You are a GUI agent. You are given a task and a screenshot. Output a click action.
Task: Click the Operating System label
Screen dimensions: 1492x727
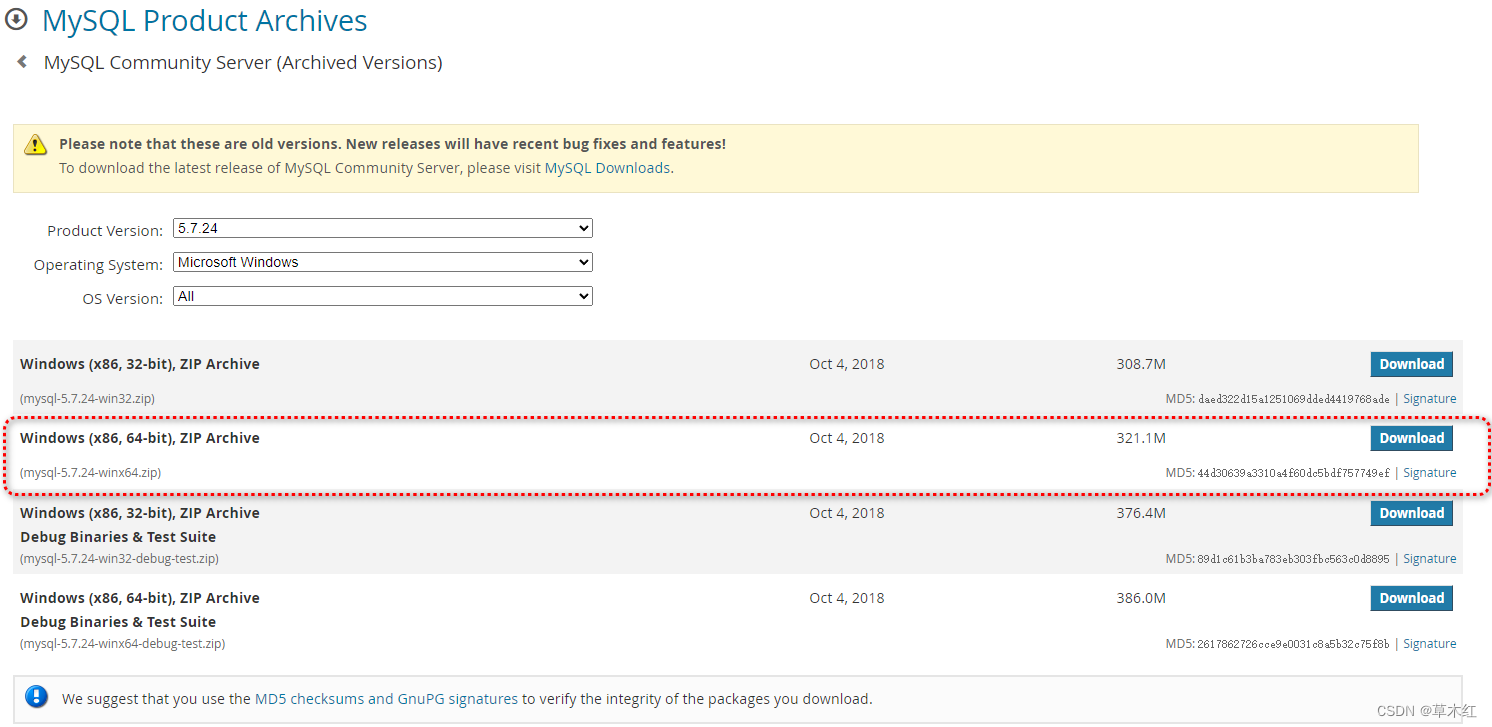pyautogui.click(x=98, y=265)
